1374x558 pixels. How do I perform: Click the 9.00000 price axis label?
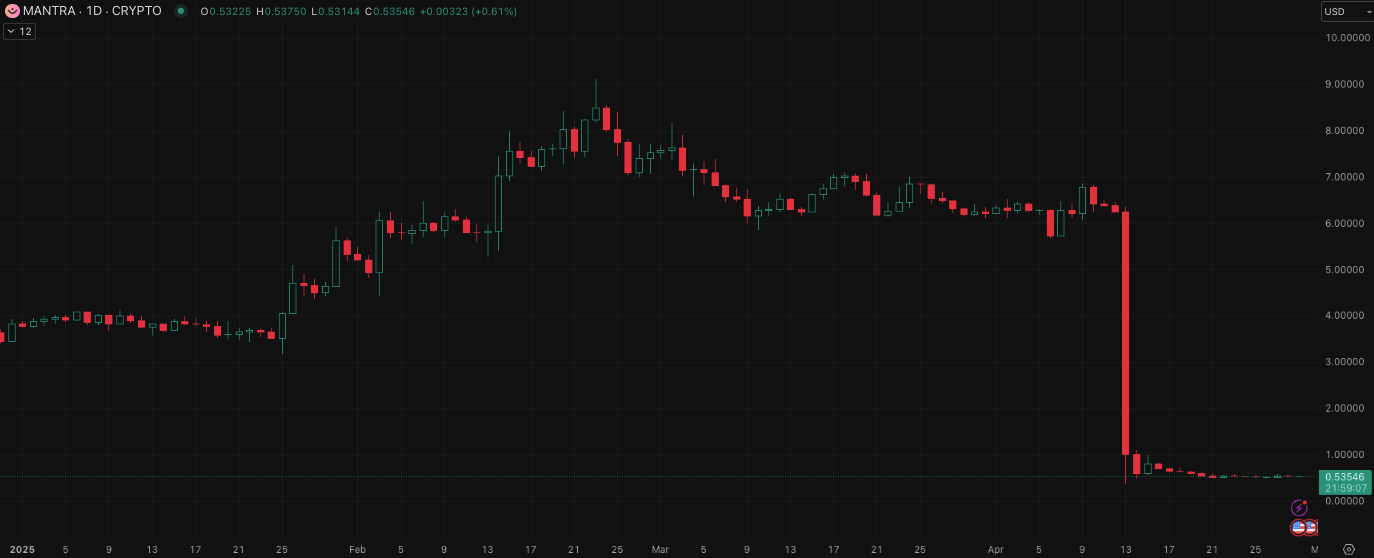(x=1345, y=84)
